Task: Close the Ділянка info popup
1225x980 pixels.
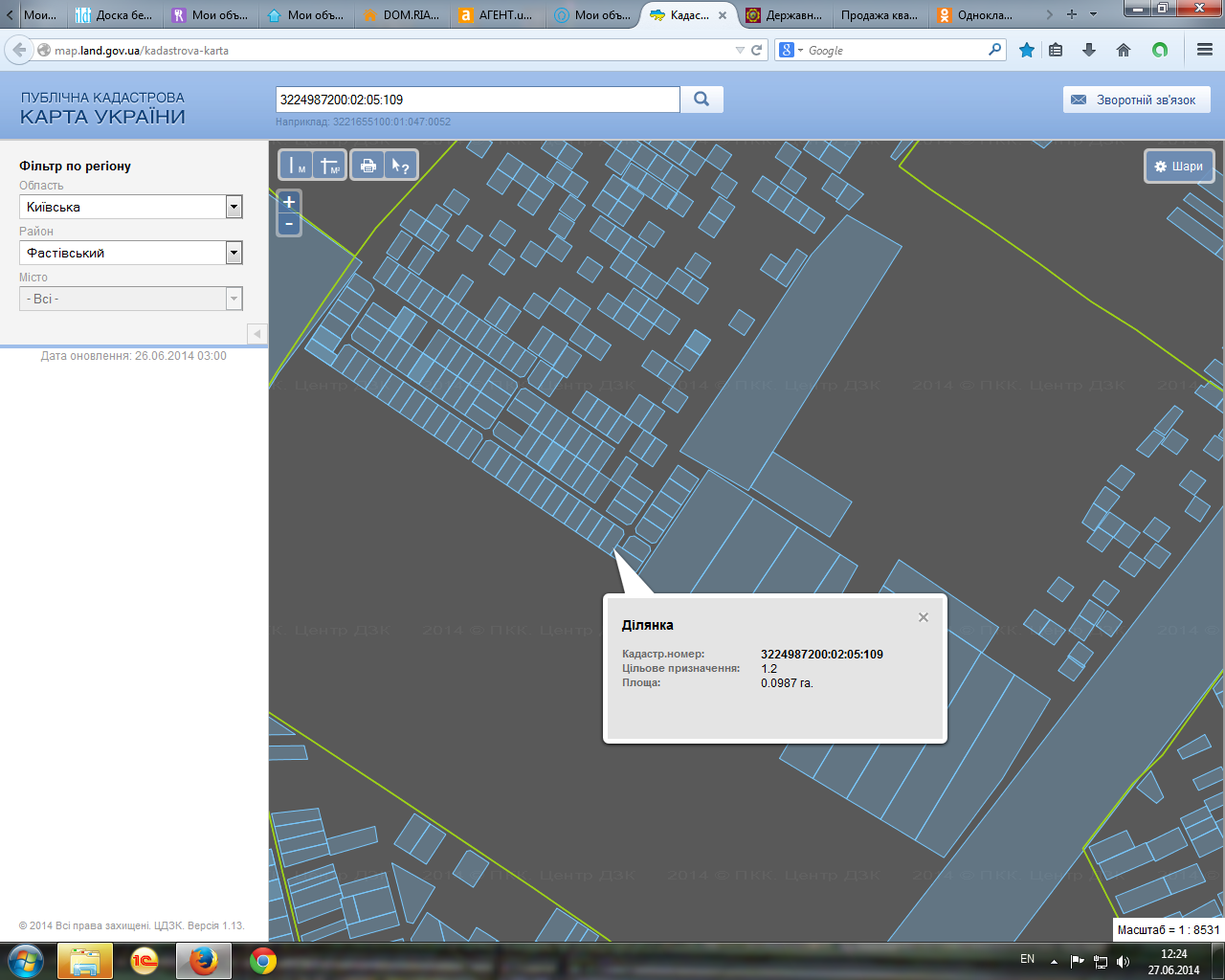Action: pos(924,617)
